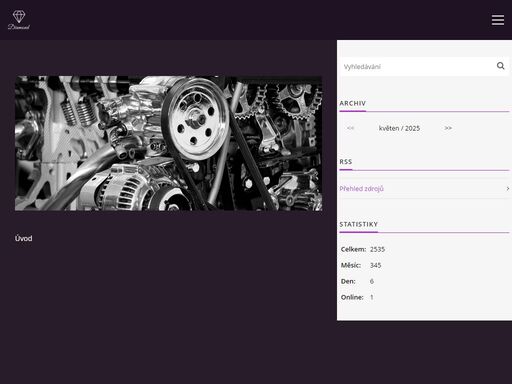Screen dimensions: 512x384
Task: Click the Měsíc statistics label
Action: click(351, 265)
